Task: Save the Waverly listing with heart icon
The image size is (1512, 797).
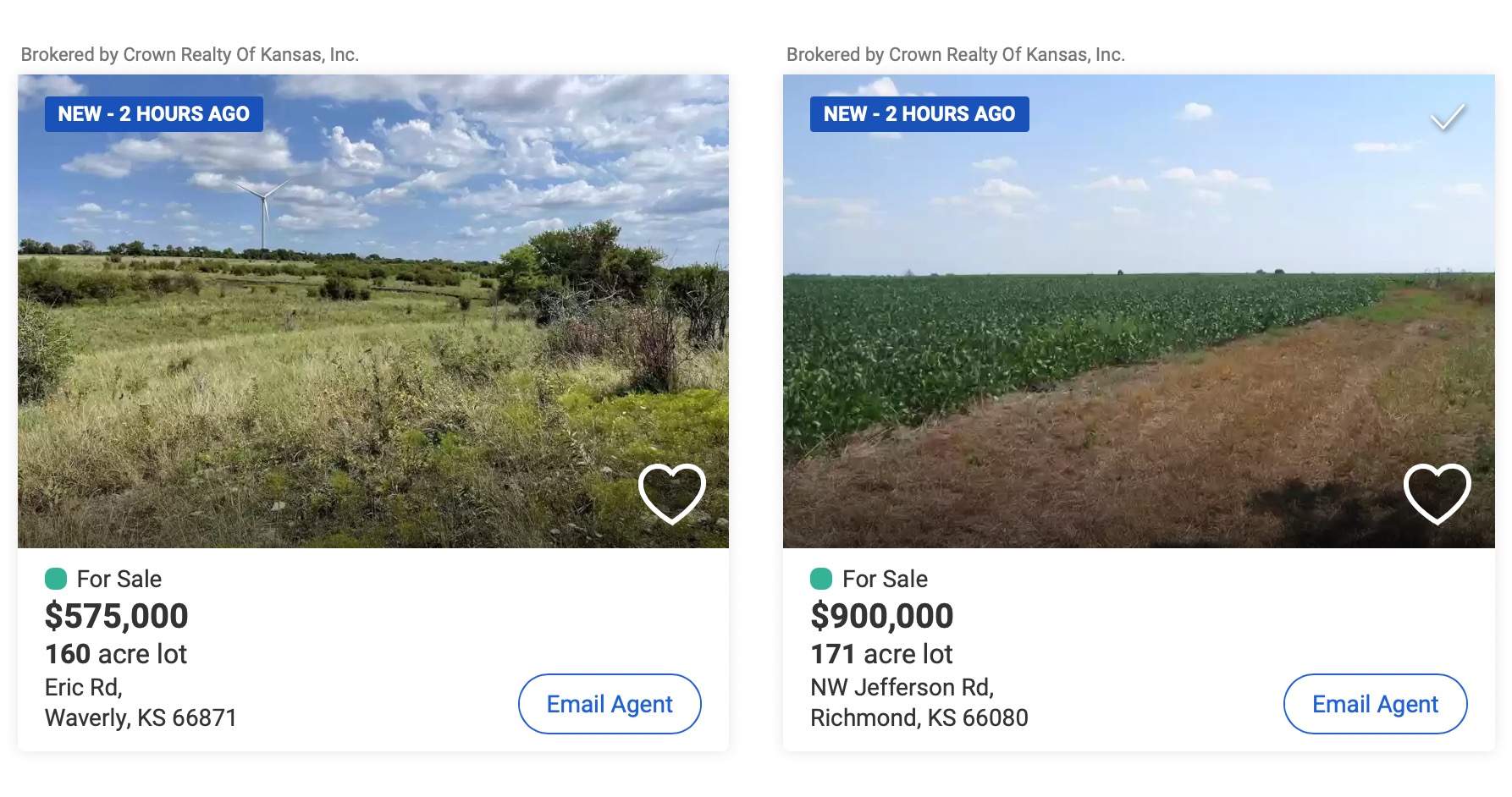Action: pyautogui.click(x=671, y=493)
